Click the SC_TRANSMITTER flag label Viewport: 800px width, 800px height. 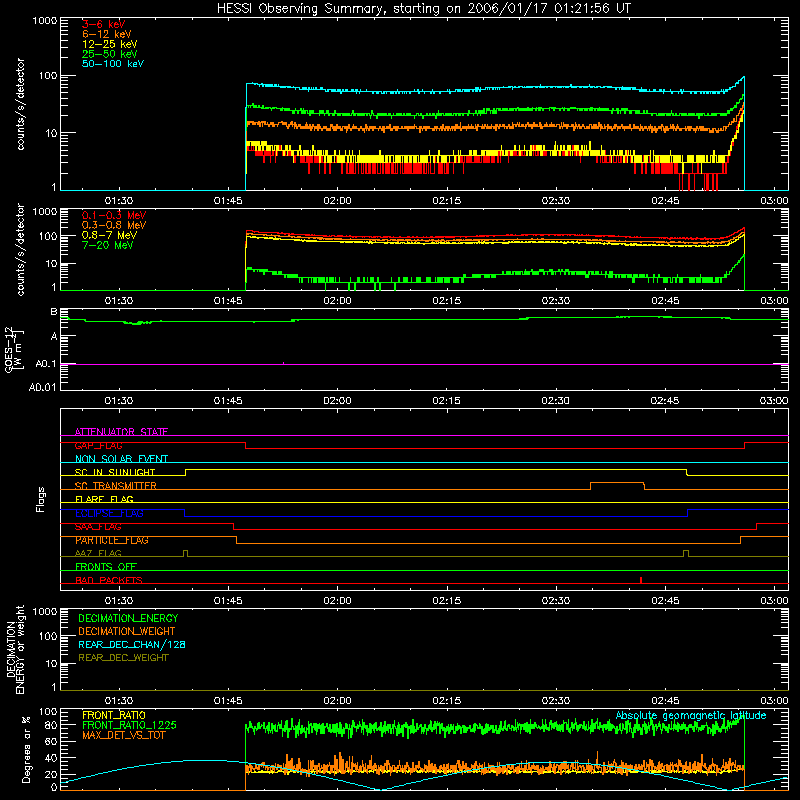(x=115, y=486)
